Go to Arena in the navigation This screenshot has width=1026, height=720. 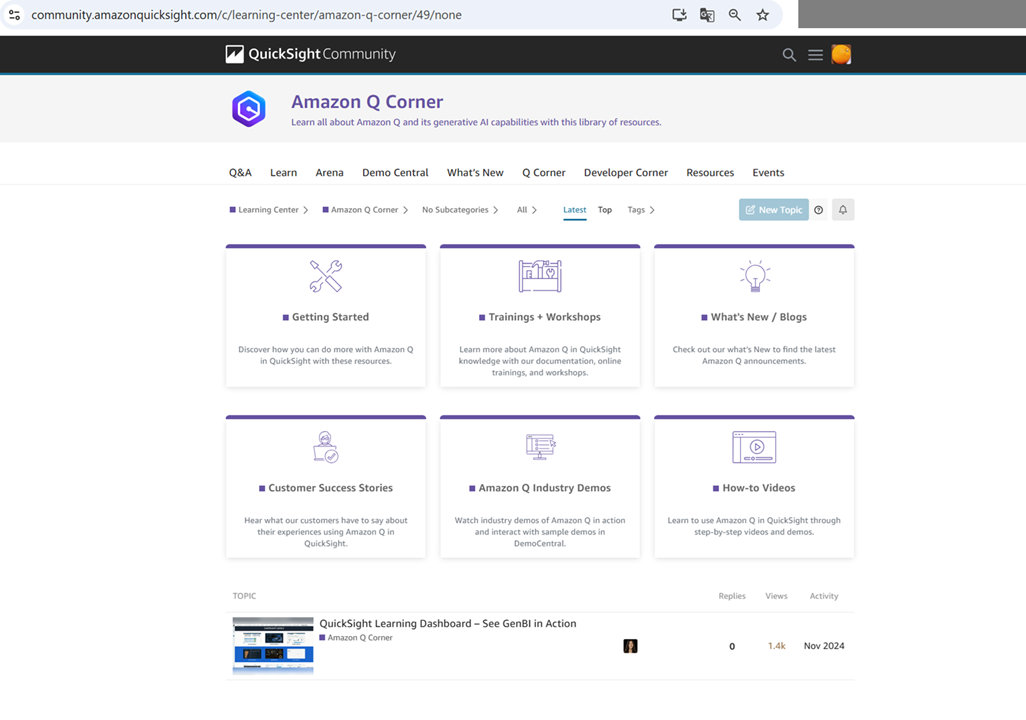(x=329, y=173)
